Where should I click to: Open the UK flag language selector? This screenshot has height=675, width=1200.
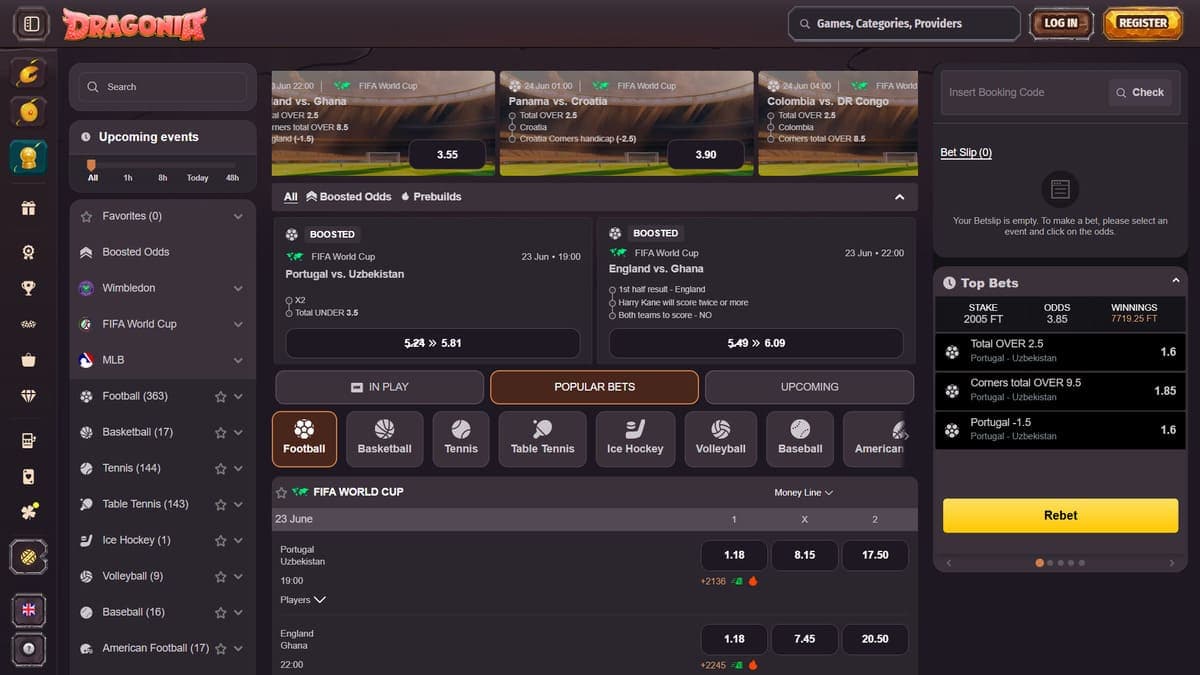pos(29,609)
